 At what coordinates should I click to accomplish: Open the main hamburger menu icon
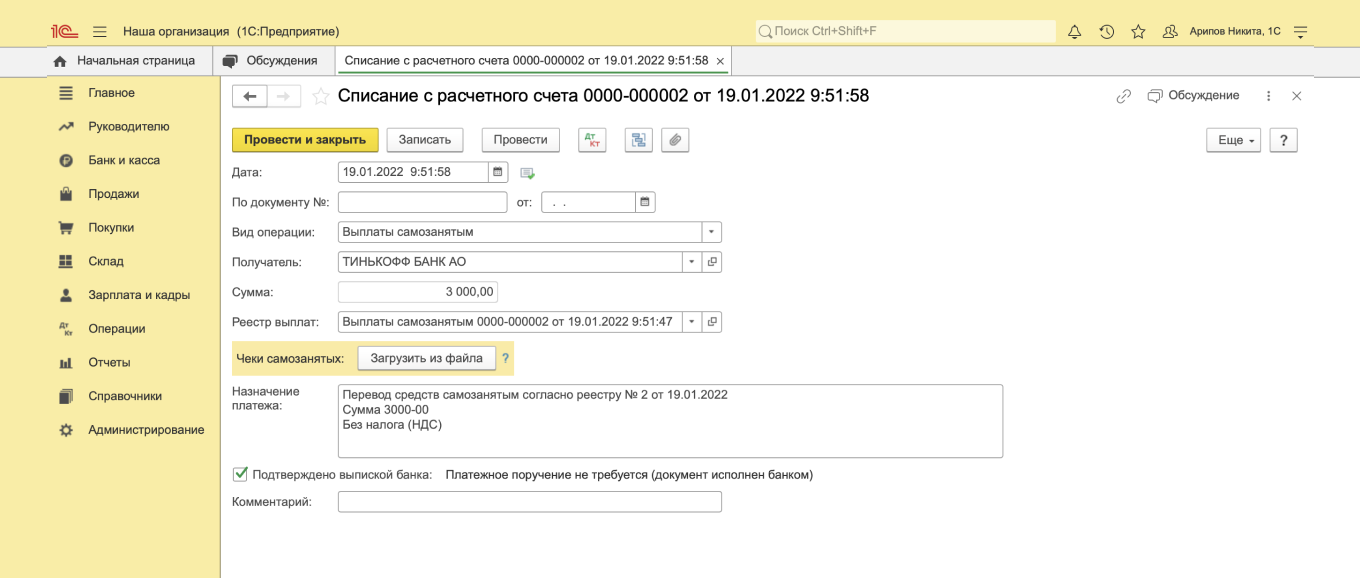tap(100, 32)
